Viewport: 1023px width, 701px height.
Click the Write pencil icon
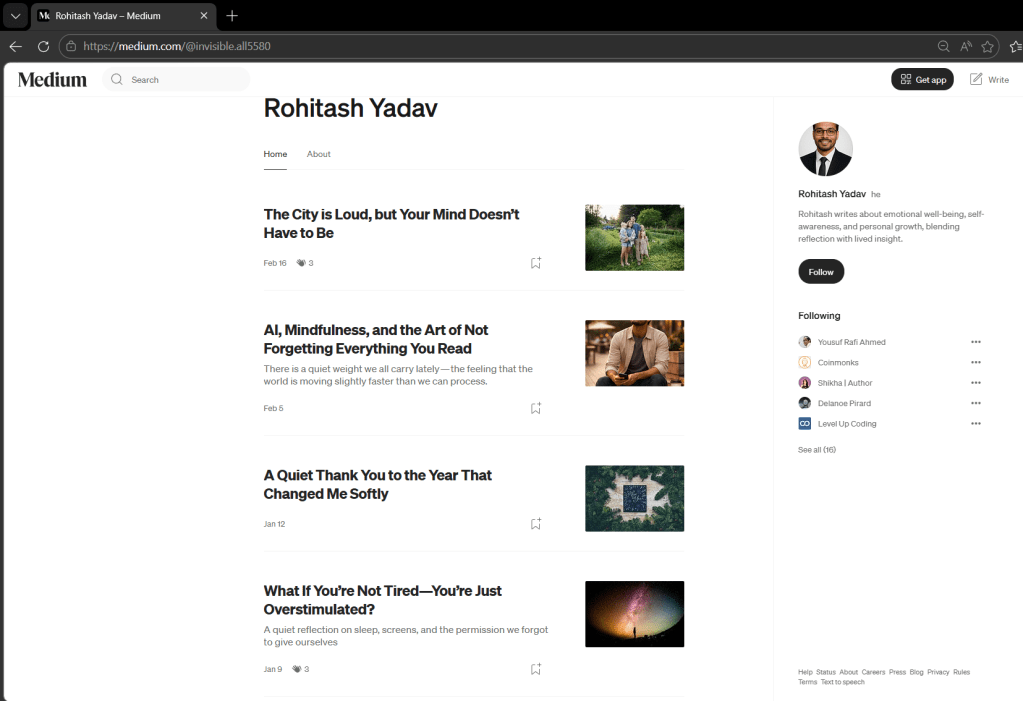point(977,79)
